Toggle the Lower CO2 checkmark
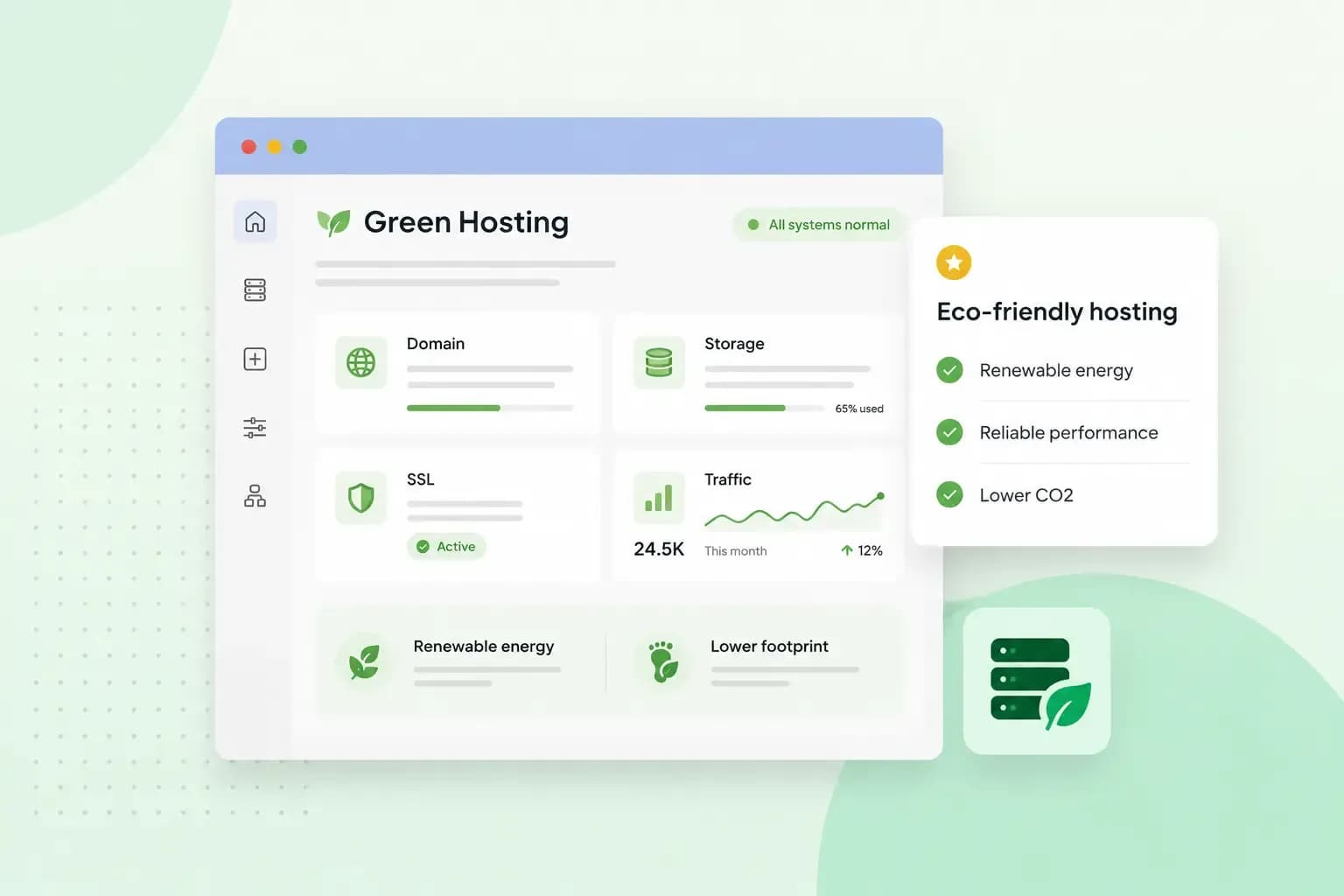Viewport: 1344px width, 896px height. point(949,494)
